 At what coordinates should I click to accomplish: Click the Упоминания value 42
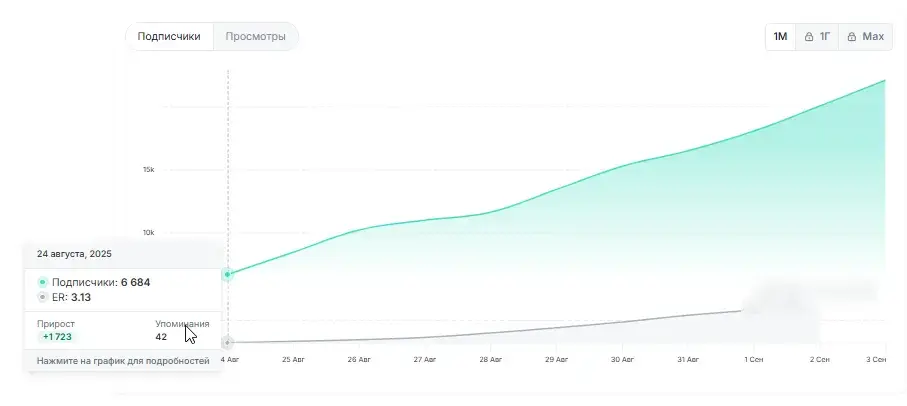(x=161, y=337)
